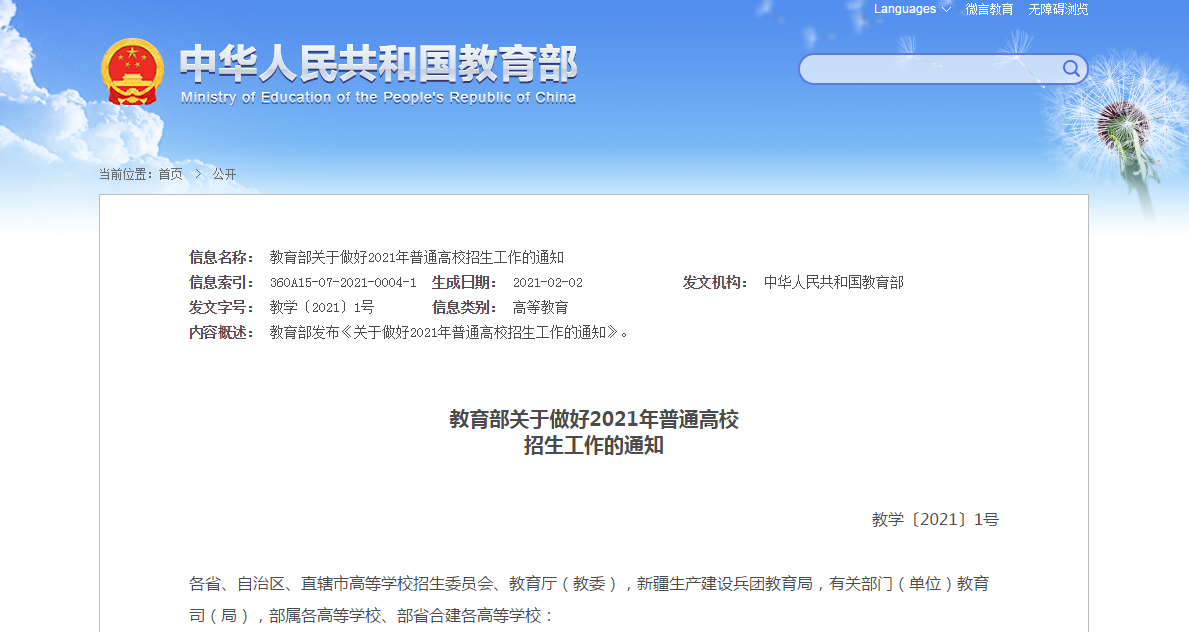
Task: Click the 内容概述 label
Action: 221,332
